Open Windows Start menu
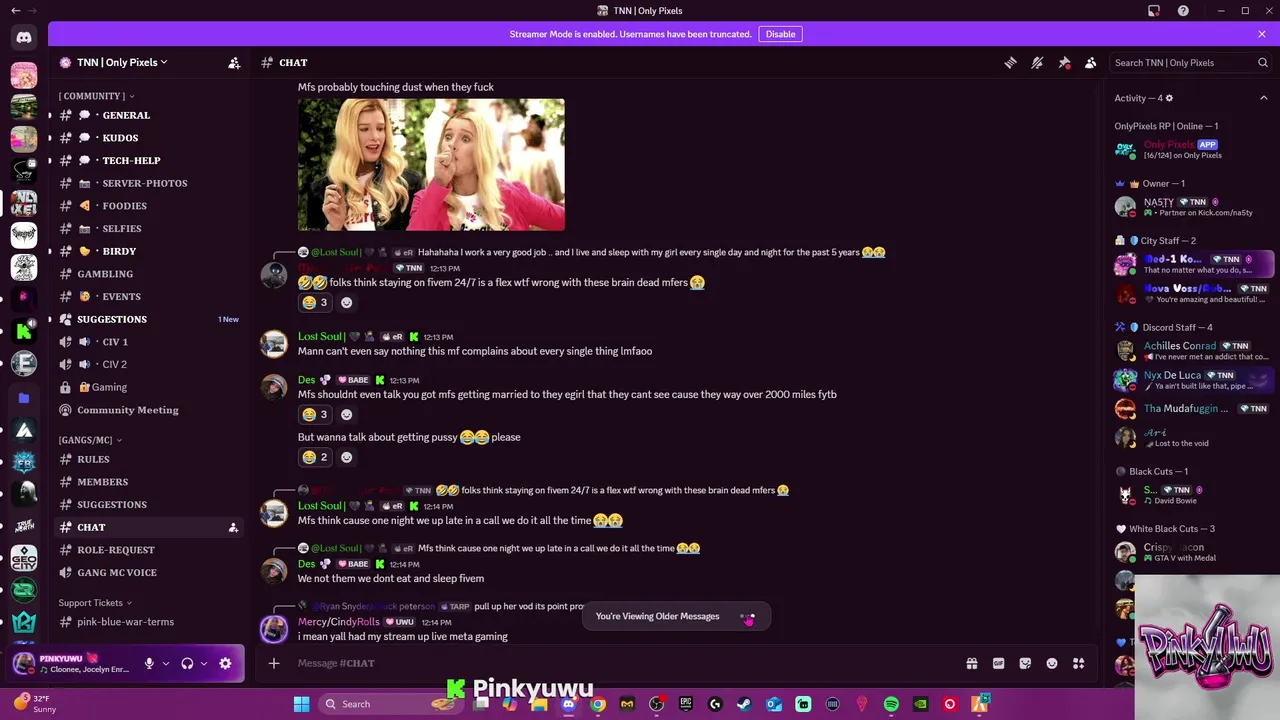 tap(301, 704)
